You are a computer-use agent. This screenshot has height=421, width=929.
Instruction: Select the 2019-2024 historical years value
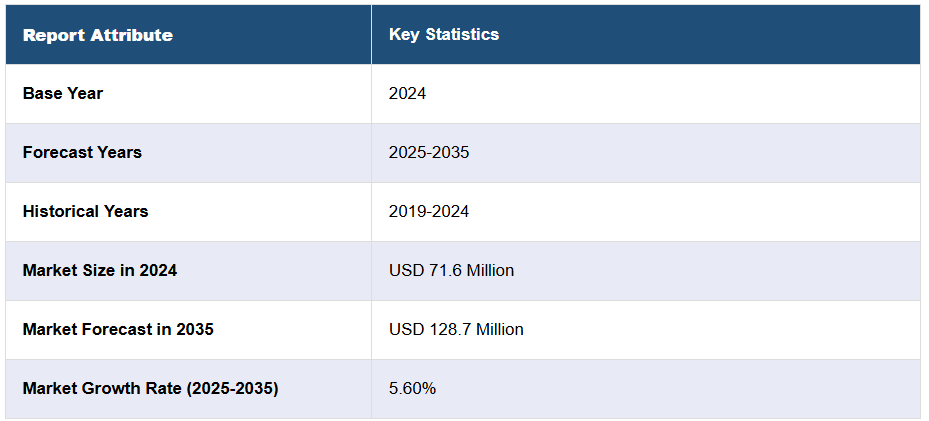[429, 211]
